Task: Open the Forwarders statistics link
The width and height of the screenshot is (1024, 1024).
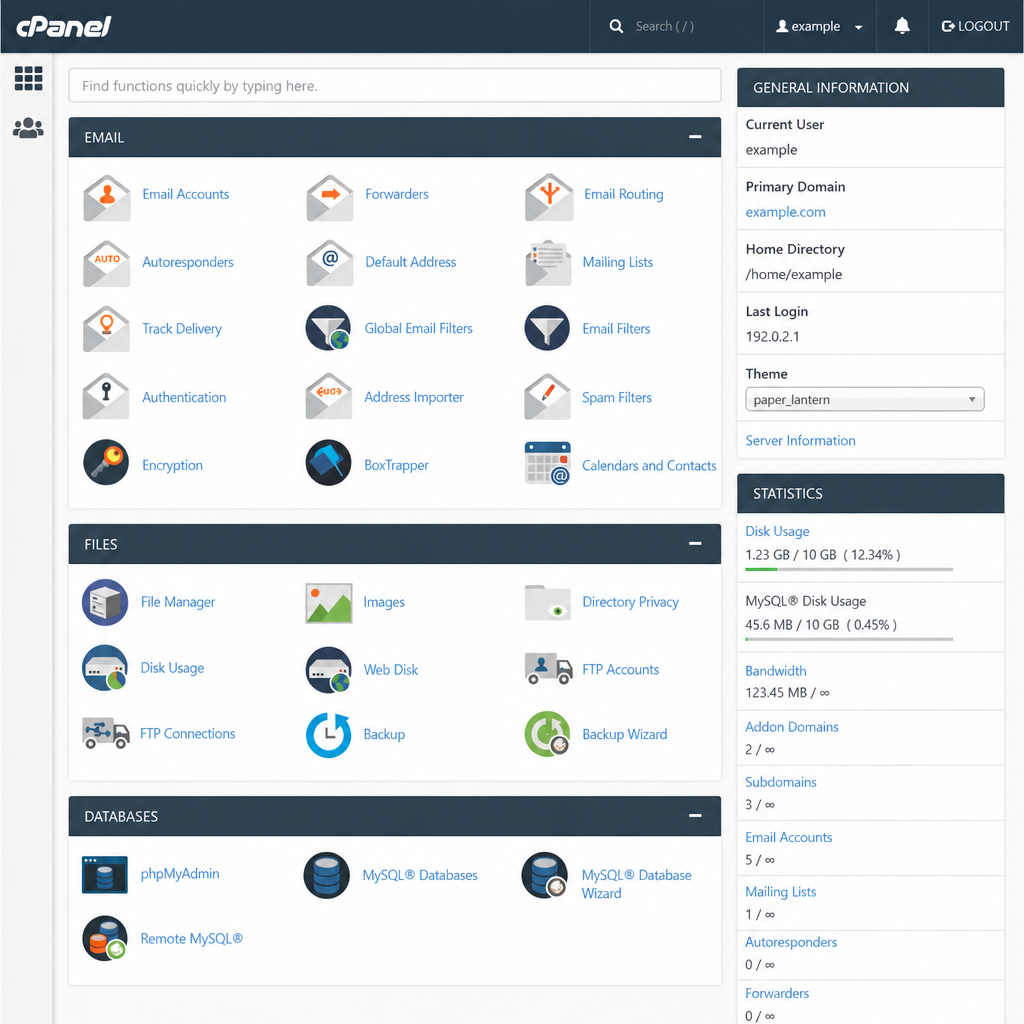Action: (776, 993)
